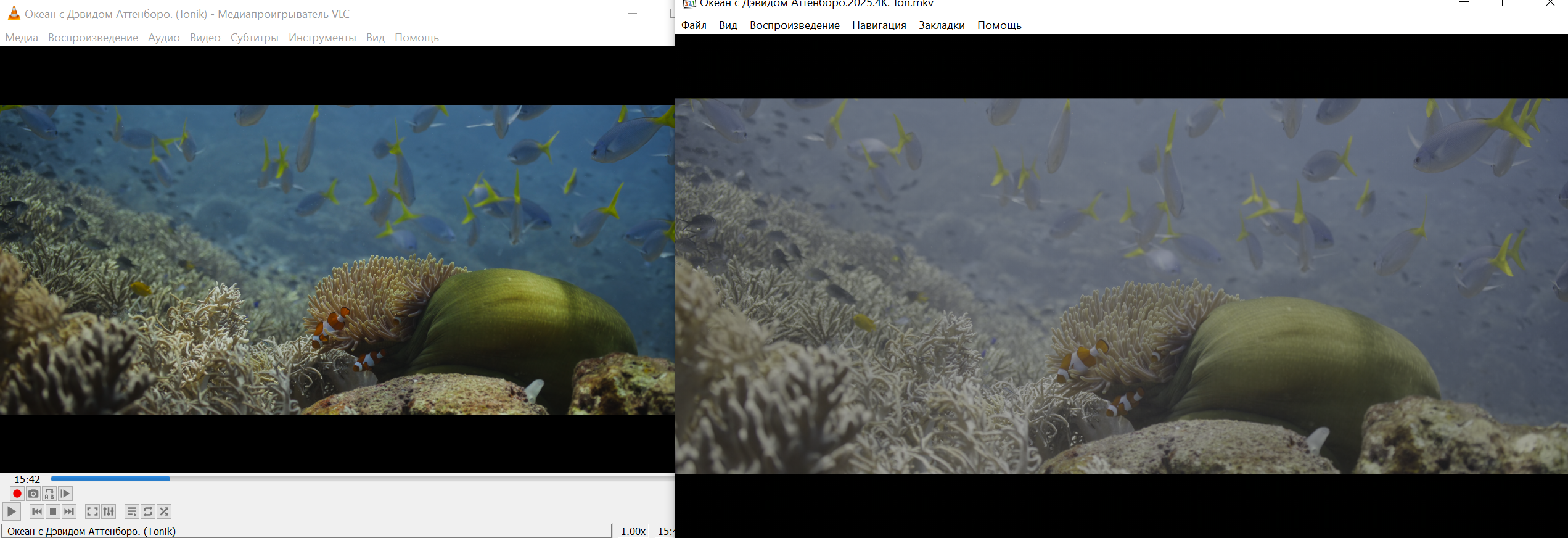The width and height of the screenshot is (1568, 538).
Task: Toggle loop repeat mode
Action: coord(148,511)
